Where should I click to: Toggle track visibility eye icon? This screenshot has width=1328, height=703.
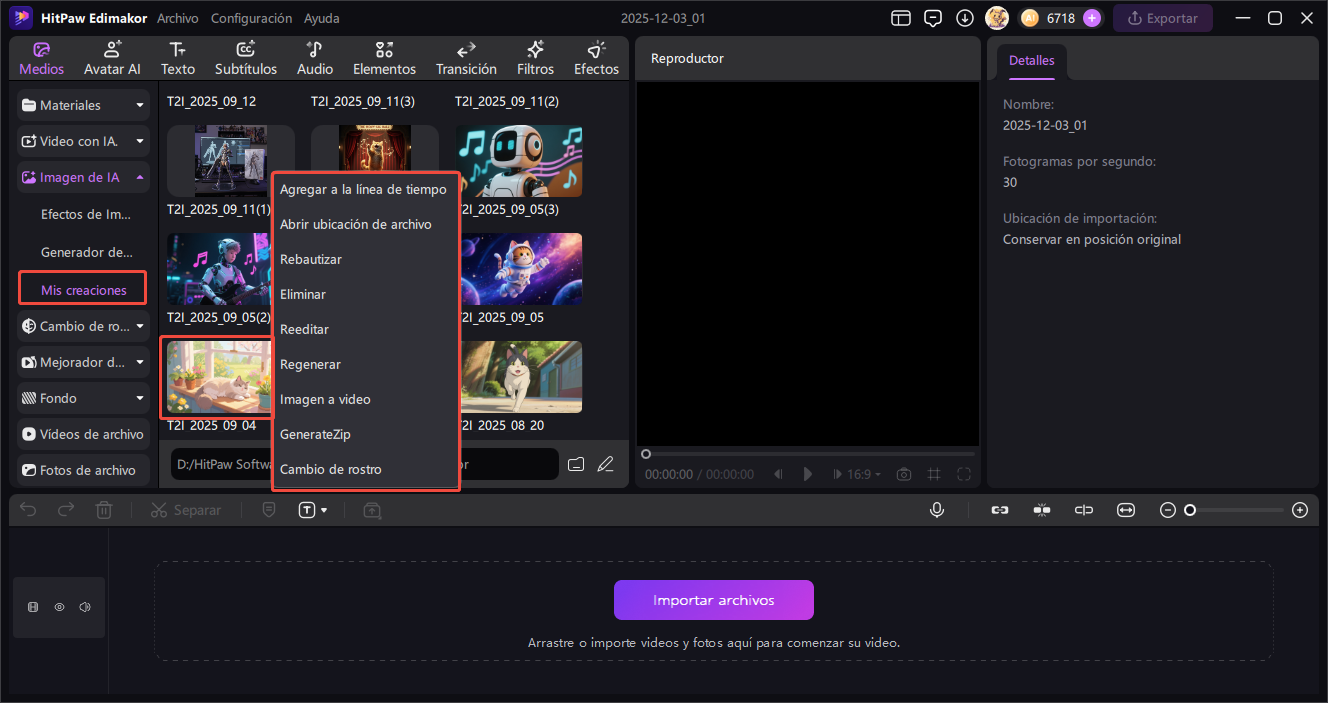(60, 607)
